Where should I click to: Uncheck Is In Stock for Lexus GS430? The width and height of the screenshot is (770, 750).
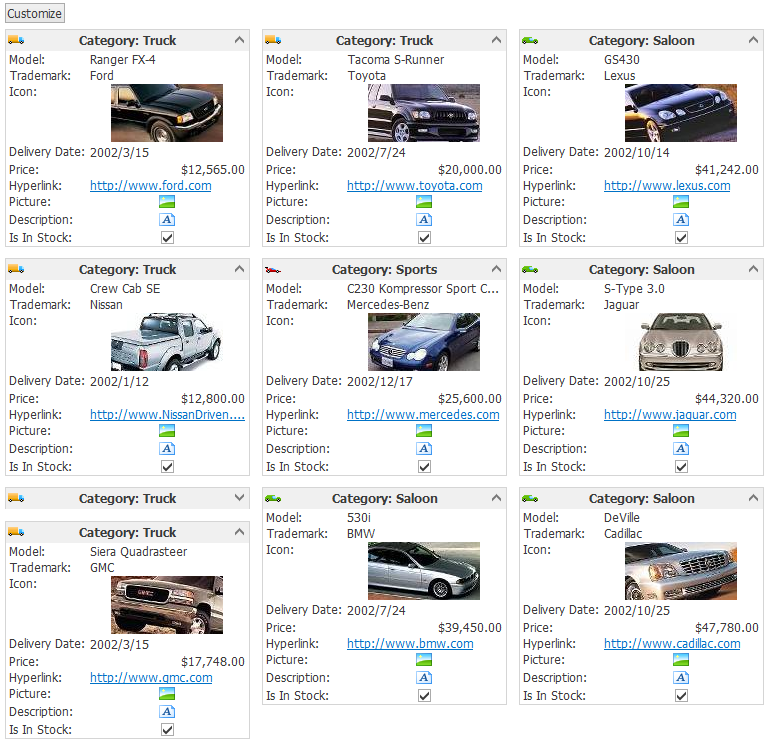point(681,238)
